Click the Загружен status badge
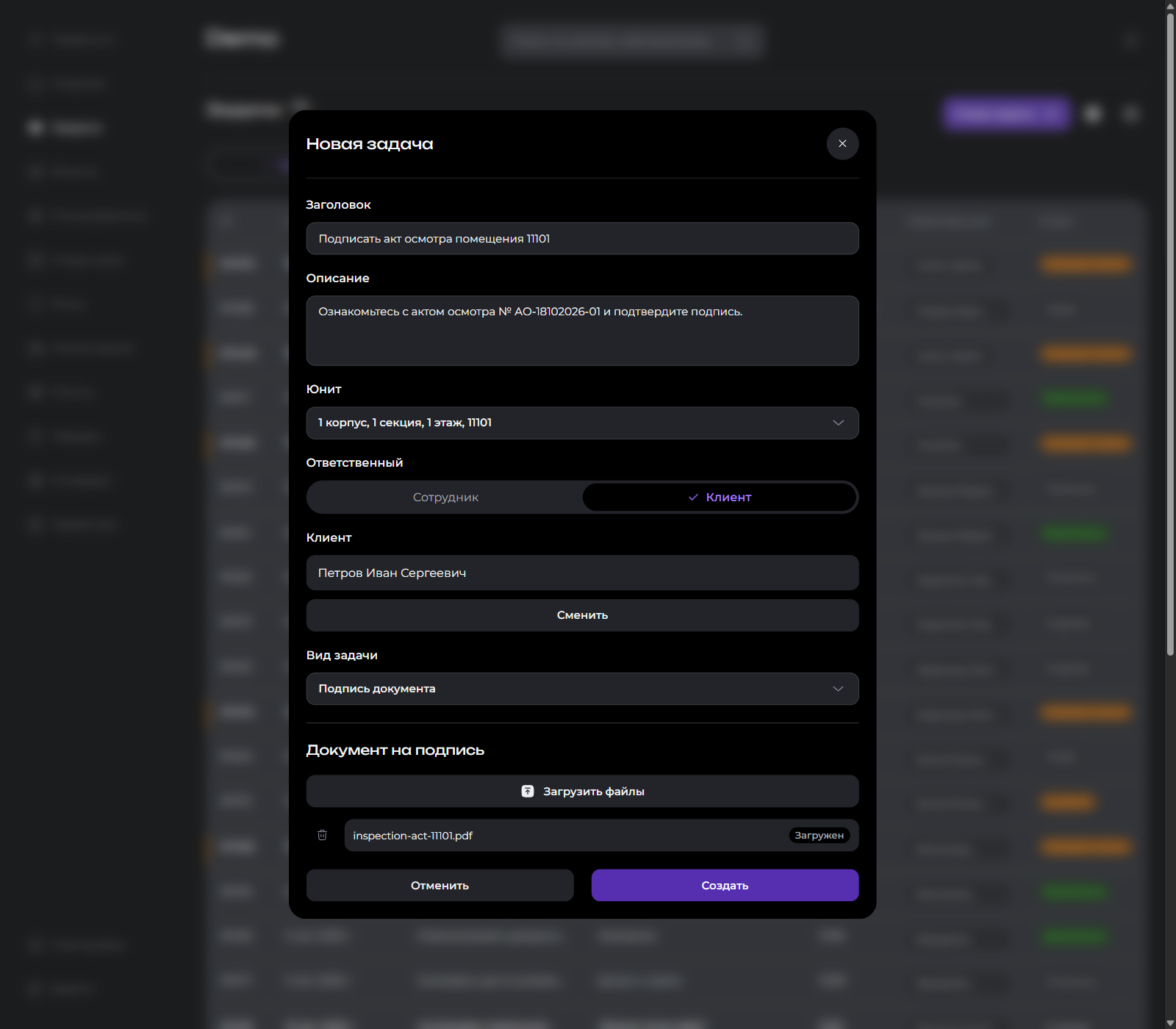The height and width of the screenshot is (1029, 1176). (x=819, y=835)
